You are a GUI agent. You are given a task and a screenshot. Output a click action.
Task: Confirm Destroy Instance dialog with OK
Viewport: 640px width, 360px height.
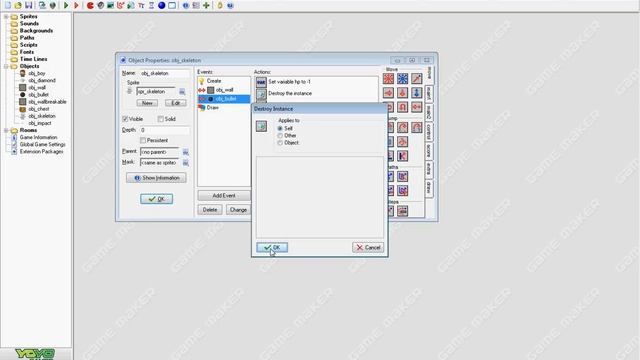272,247
